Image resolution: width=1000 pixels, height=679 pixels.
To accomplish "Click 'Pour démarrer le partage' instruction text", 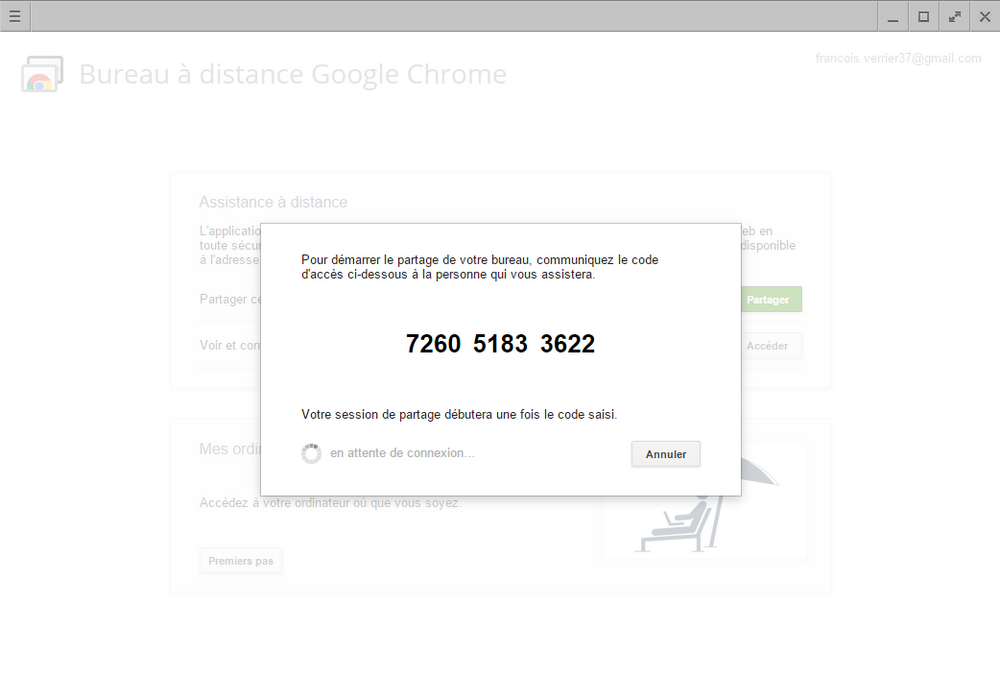I will 480,267.
